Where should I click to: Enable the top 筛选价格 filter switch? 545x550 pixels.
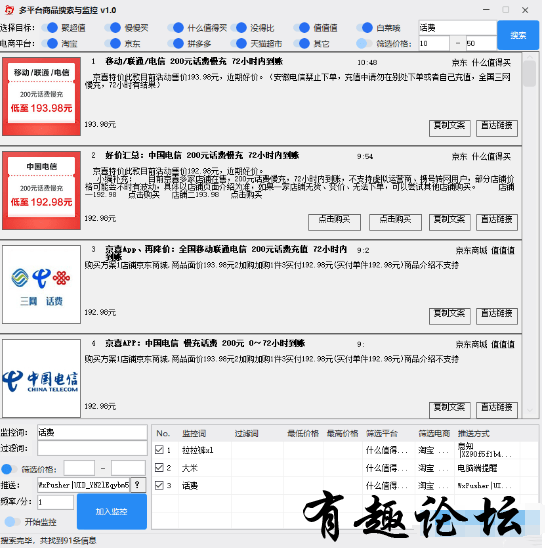pyautogui.click(x=364, y=43)
